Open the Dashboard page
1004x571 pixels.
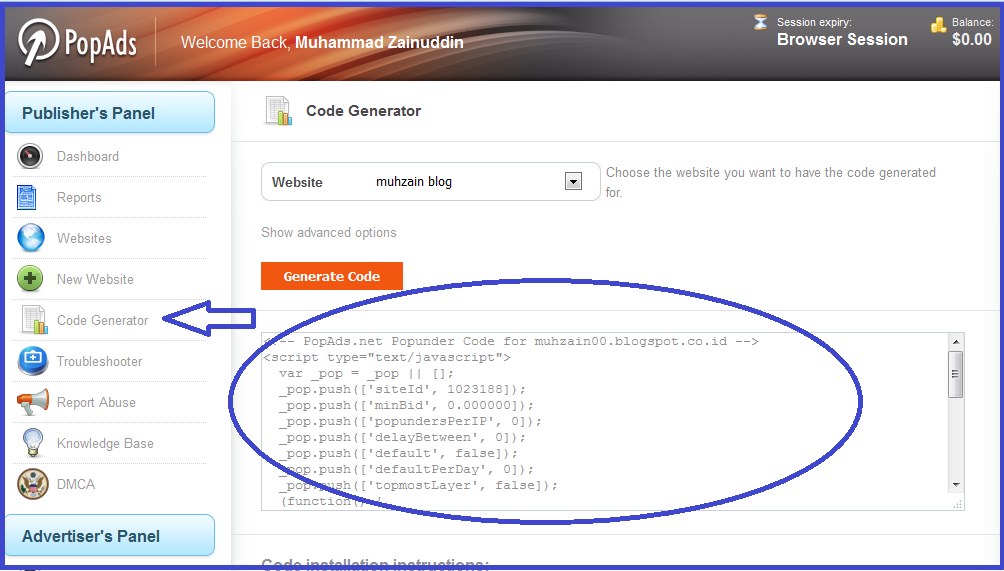click(x=88, y=156)
